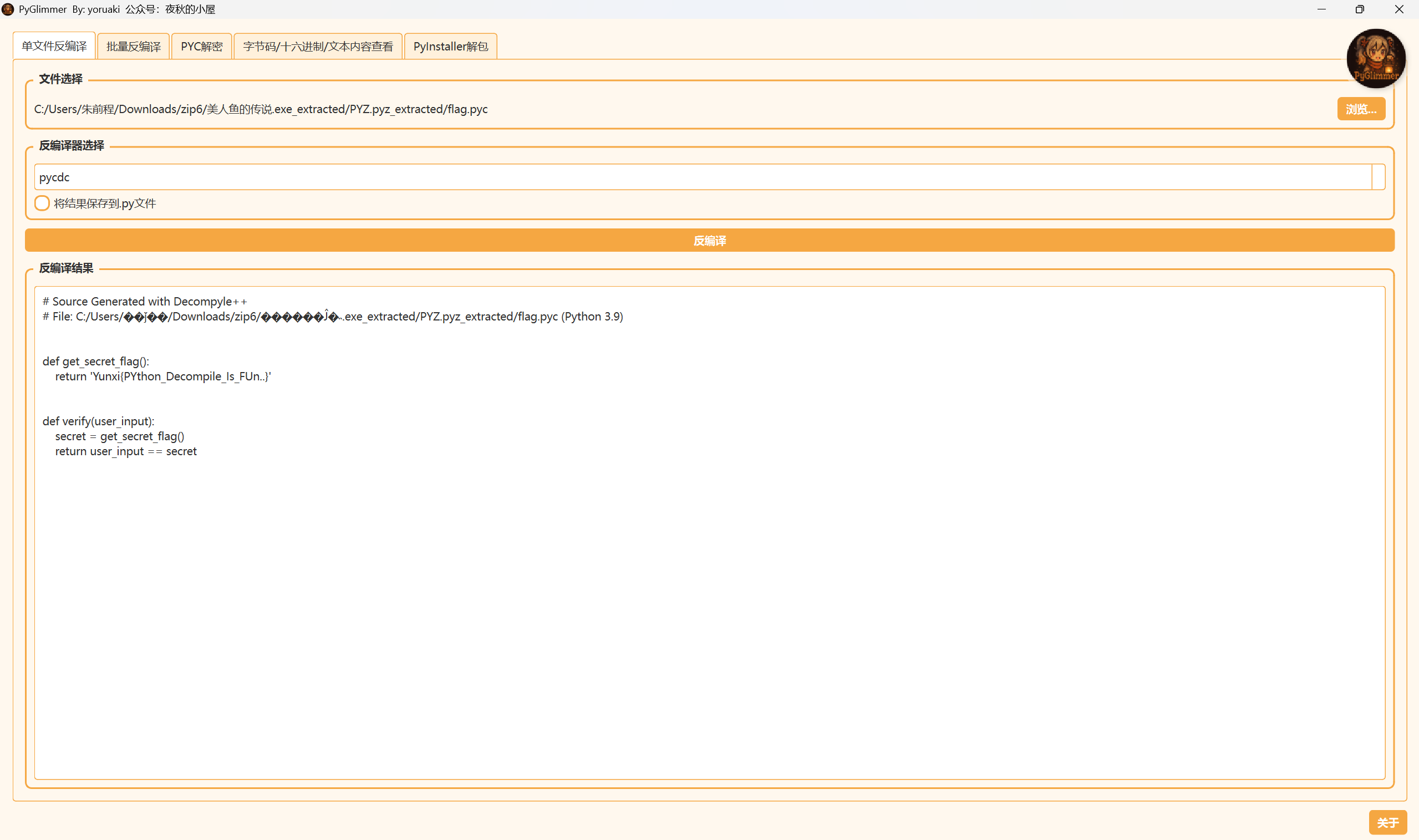Click the orange 反编译 decompile button
Screen dimensions: 1419x840
[x=709, y=241]
